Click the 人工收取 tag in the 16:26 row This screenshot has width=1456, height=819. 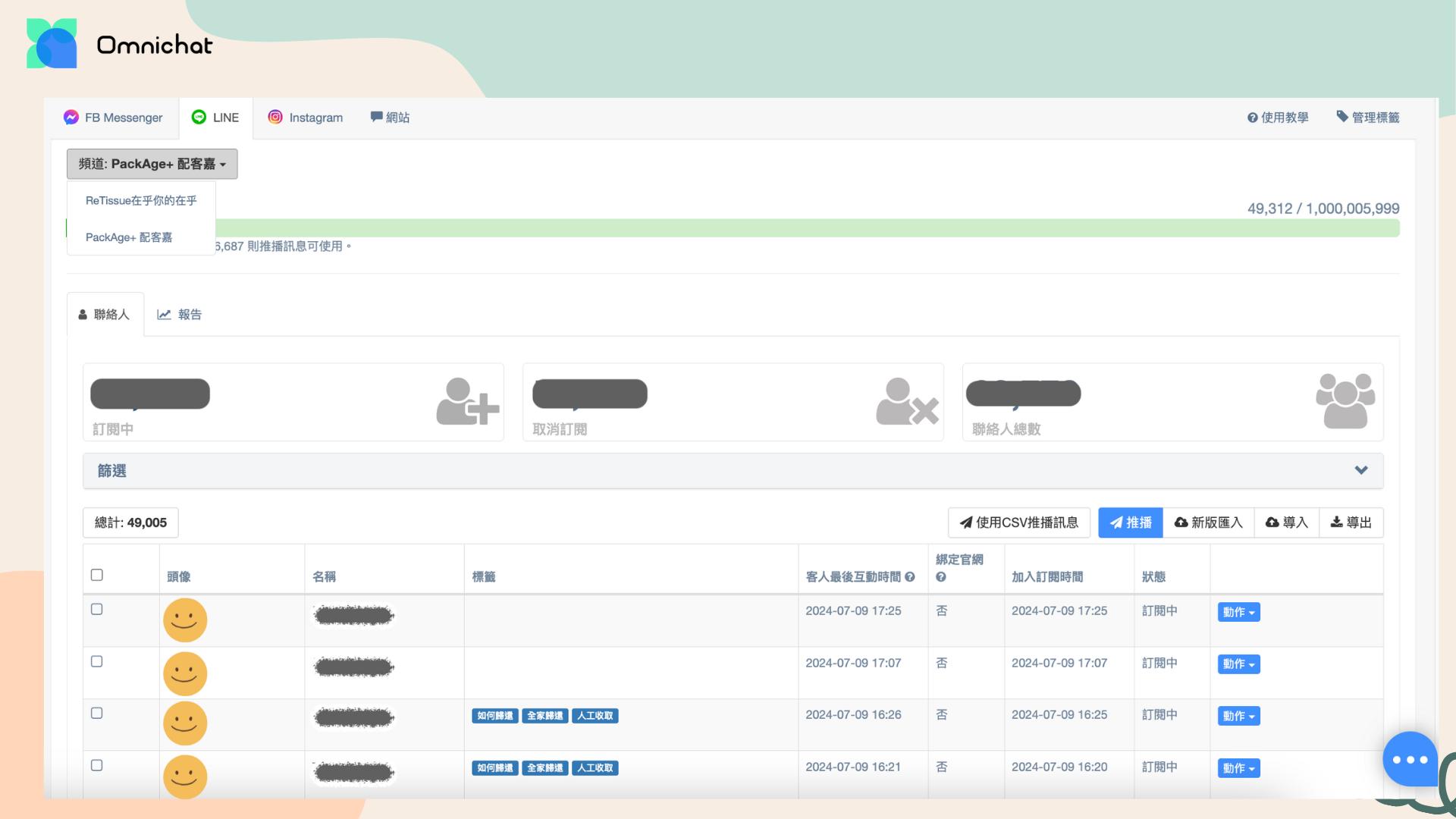click(595, 716)
